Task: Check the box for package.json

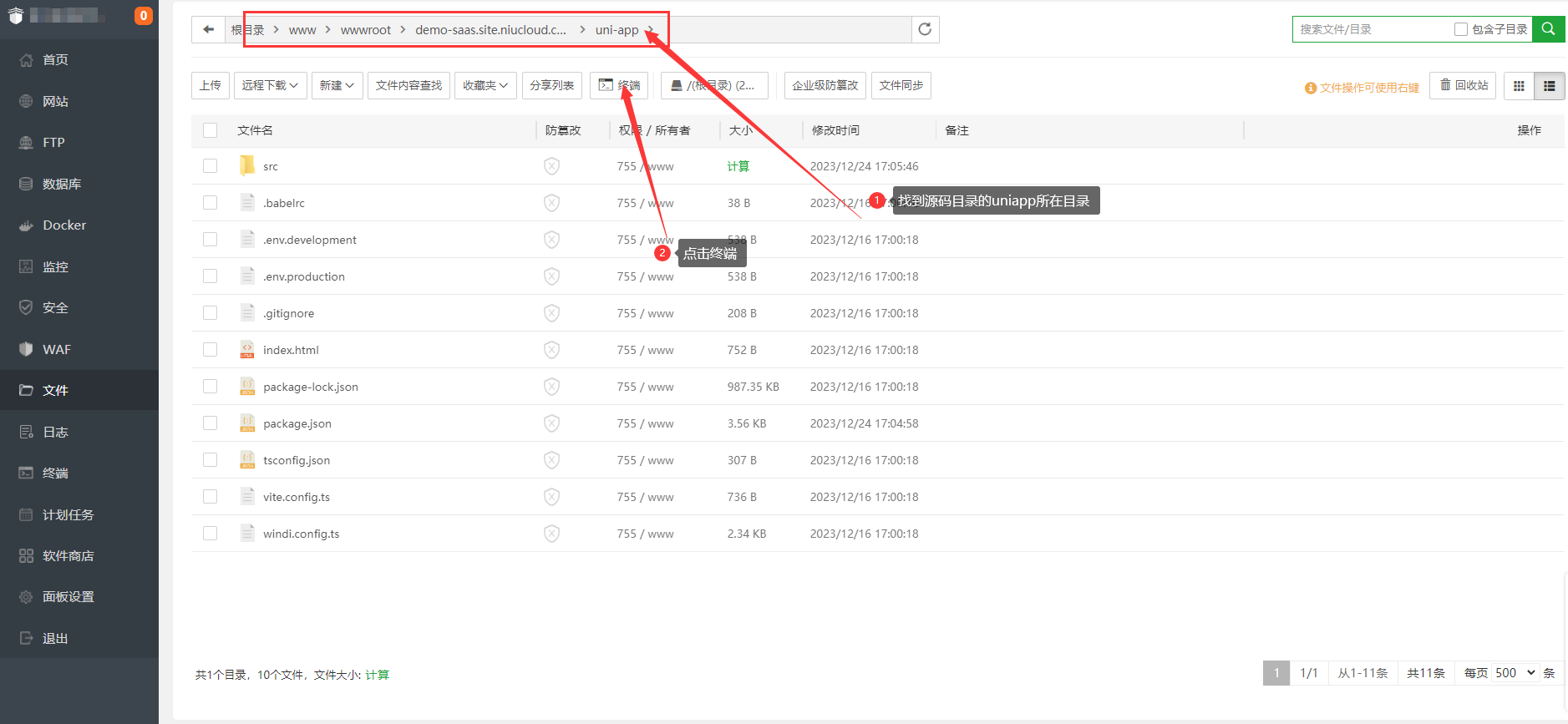Action: click(210, 423)
